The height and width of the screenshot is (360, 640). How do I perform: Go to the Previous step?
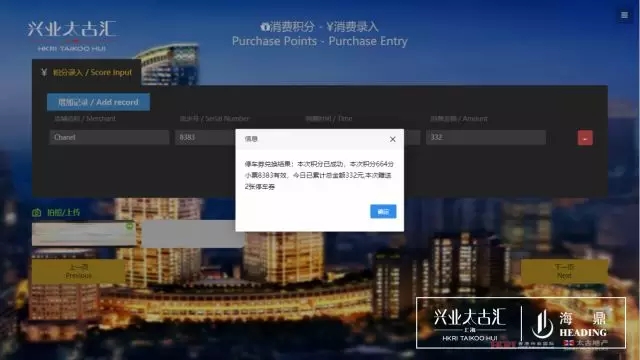78,271
